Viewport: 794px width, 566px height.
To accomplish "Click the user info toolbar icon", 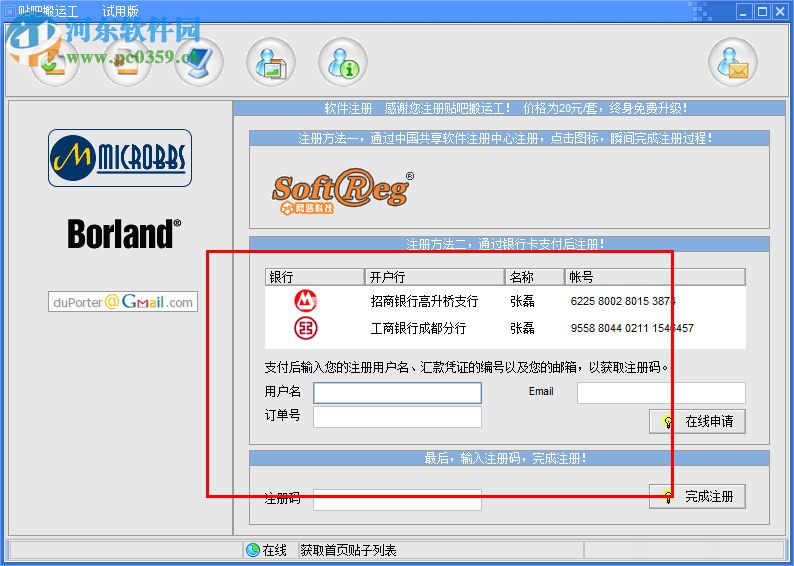I will pos(343,62).
